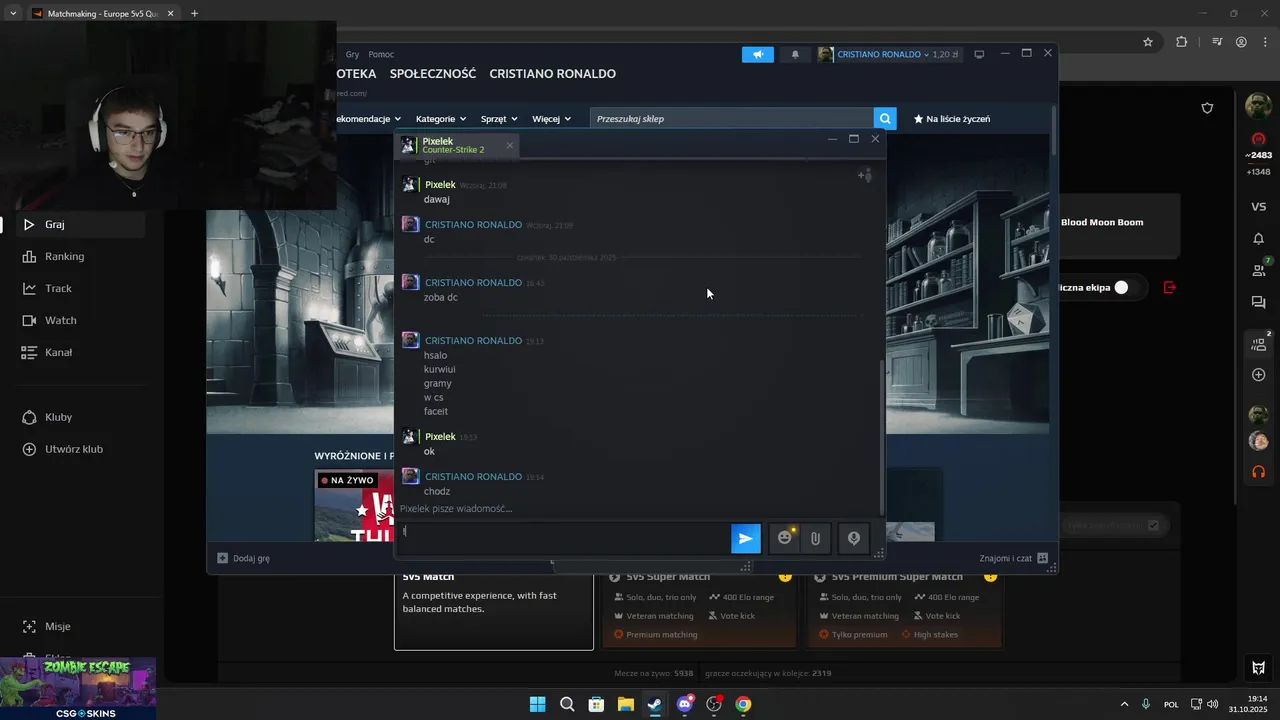Open the SPOŁECZNOŚĆ tab in Steam

pyautogui.click(x=433, y=74)
